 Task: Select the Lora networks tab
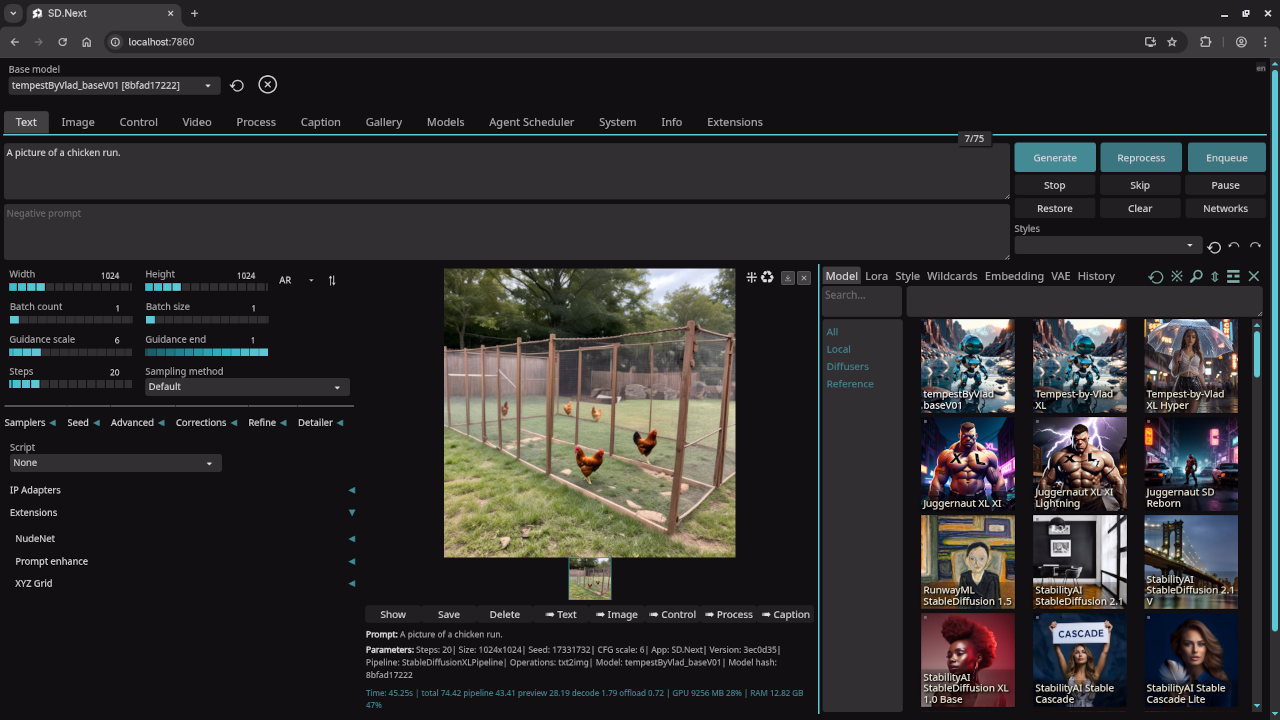pyautogui.click(x=876, y=276)
